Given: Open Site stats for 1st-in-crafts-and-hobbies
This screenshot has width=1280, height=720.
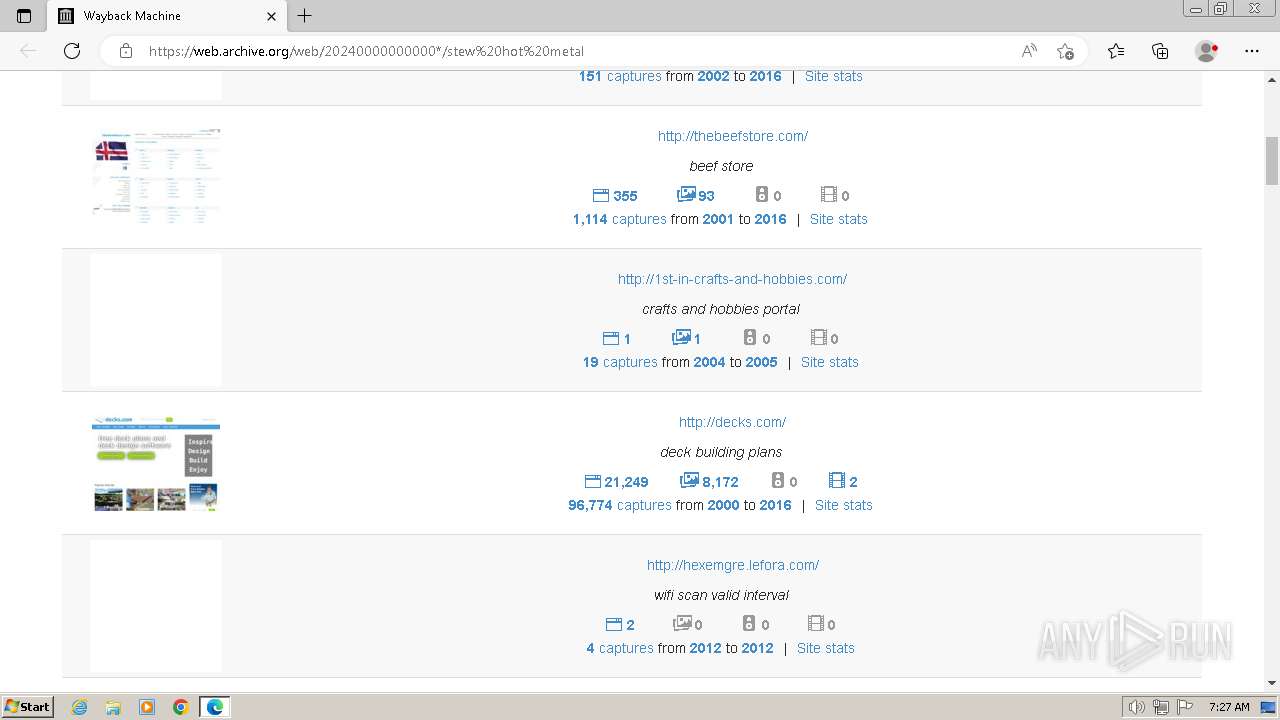Looking at the screenshot, I should (830, 362).
